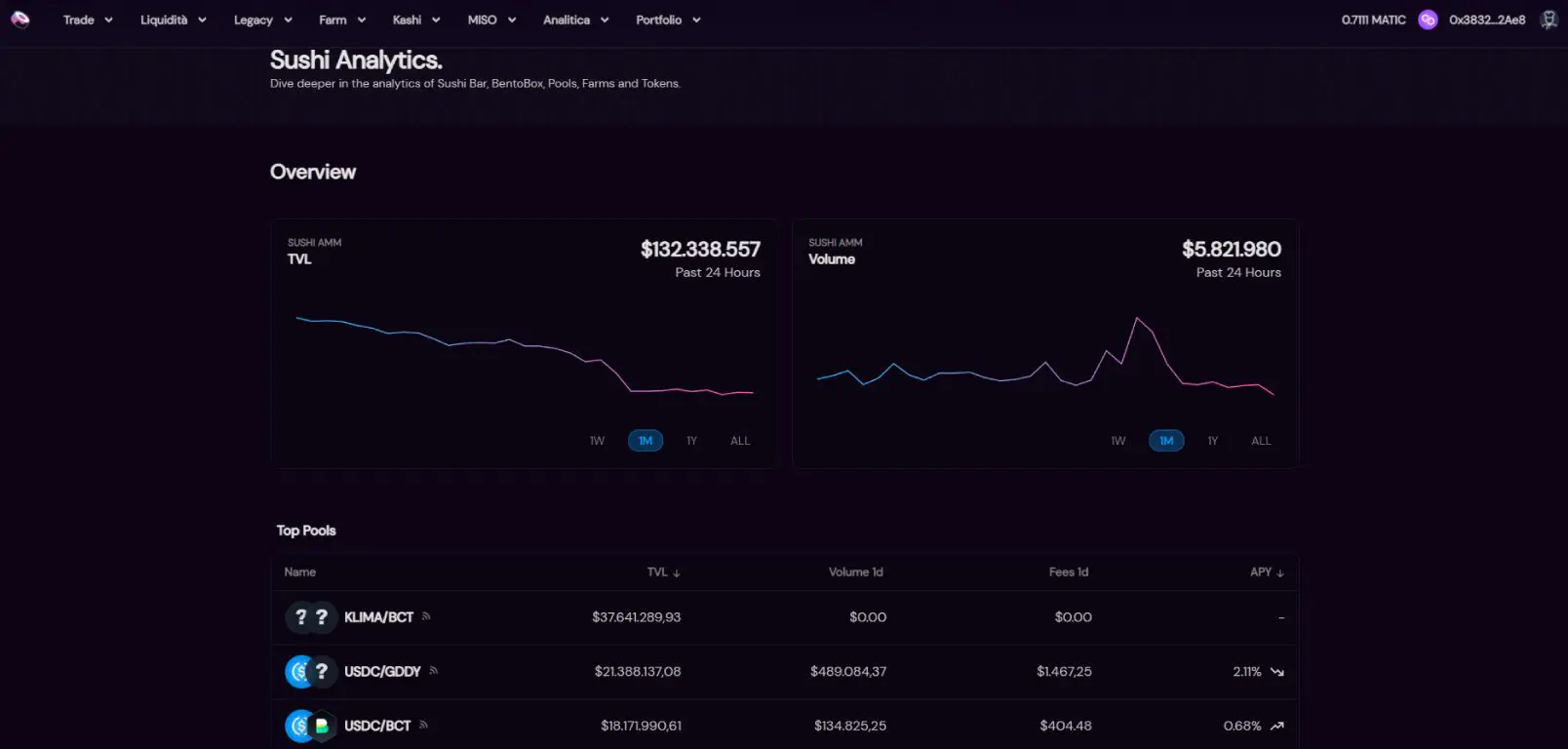This screenshot has width=1568, height=749.
Task: Click the sort arrow next to APY header
Action: coord(1280,572)
